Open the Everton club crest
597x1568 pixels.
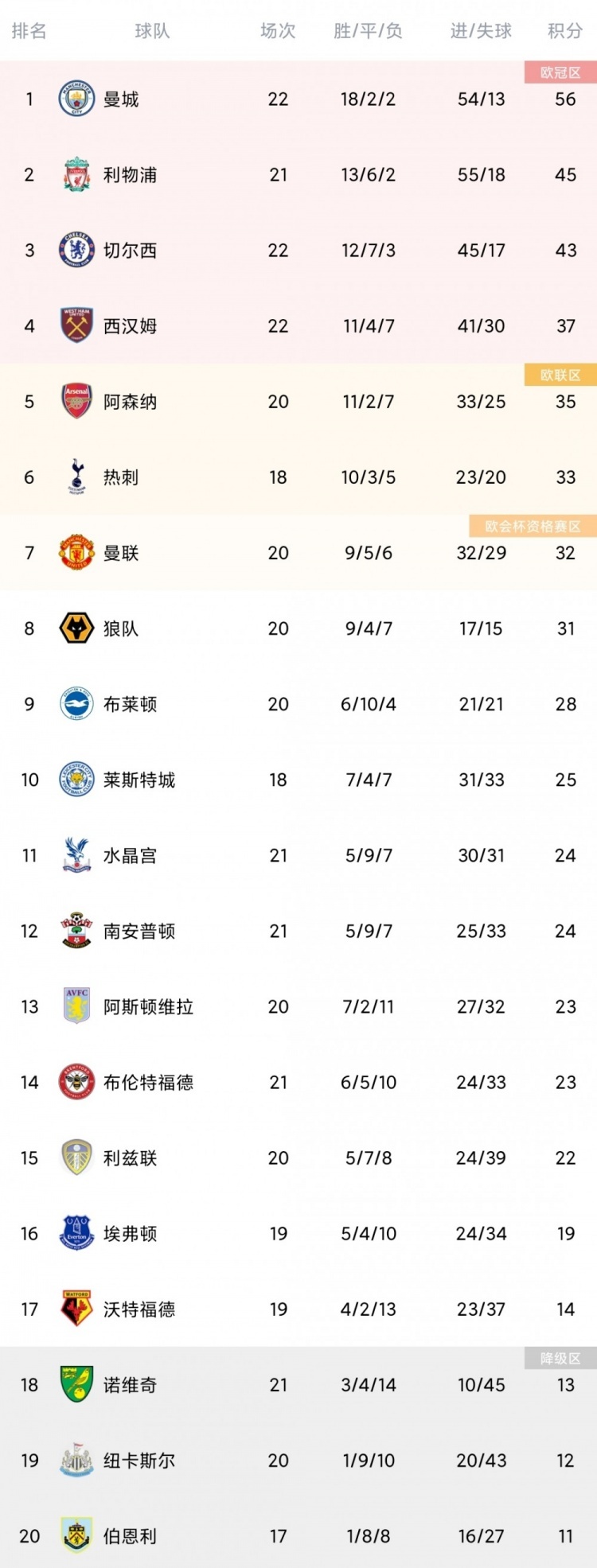(x=77, y=1233)
